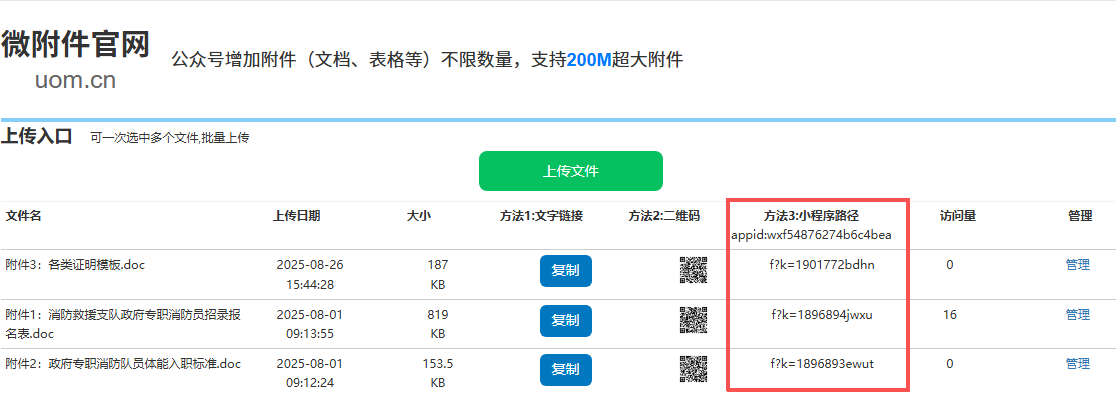The width and height of the screenshot is (1116, 397).
Task: Click upload date 2025-08-01 09:13:55
Action: coord(310,324)
